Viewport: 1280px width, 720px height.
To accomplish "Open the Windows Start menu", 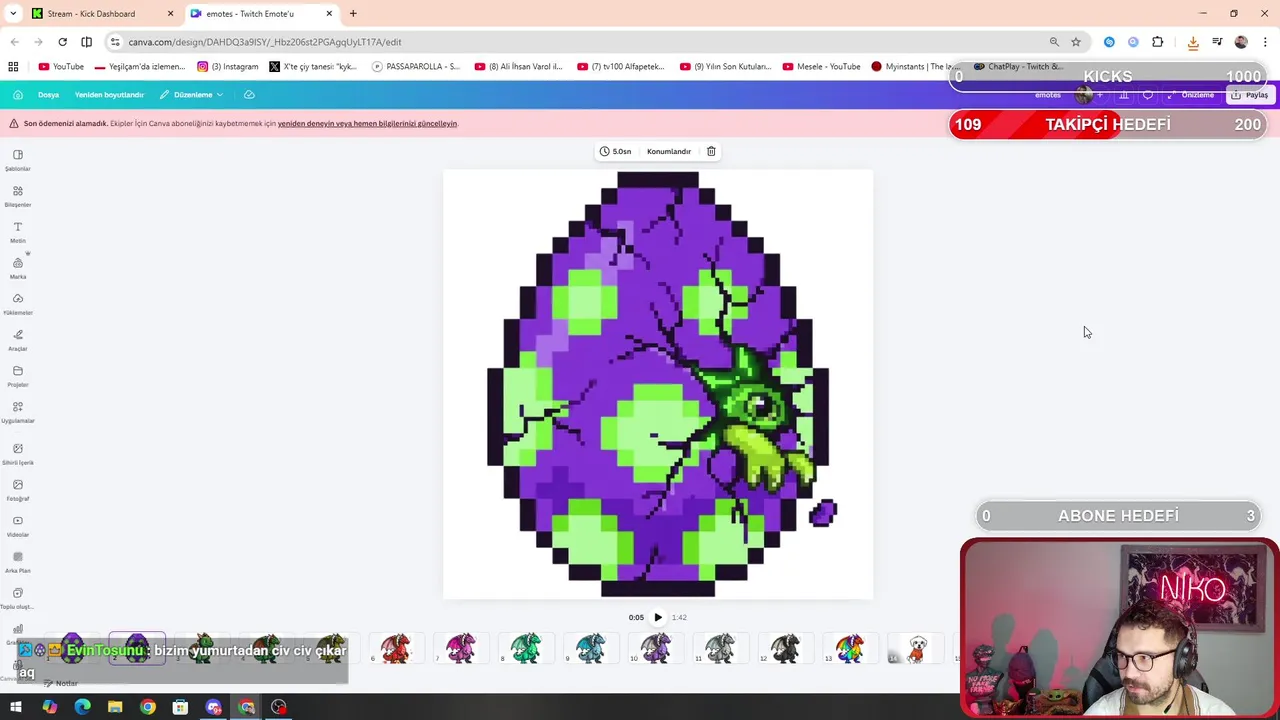I will [x=16, y=707].
